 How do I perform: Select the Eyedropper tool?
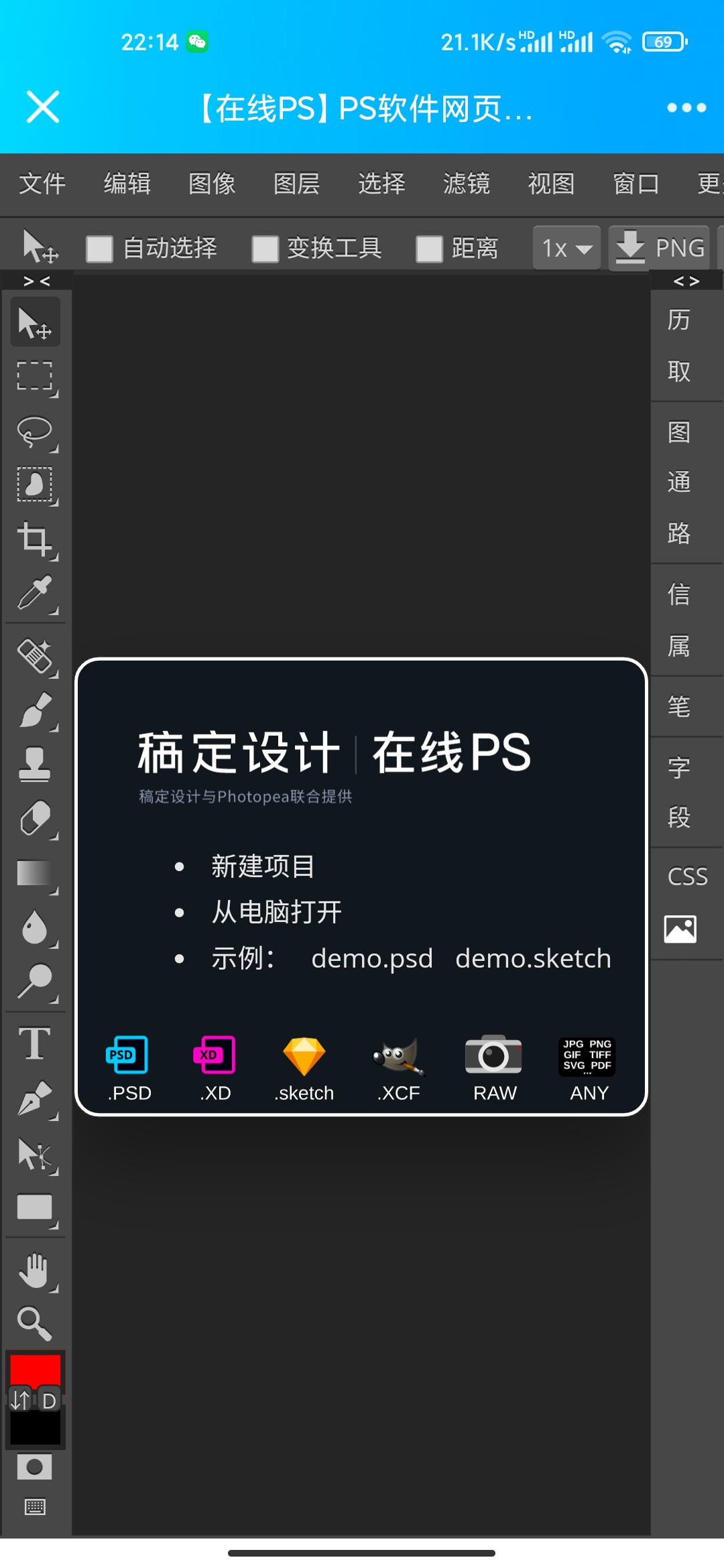point(36,594)
